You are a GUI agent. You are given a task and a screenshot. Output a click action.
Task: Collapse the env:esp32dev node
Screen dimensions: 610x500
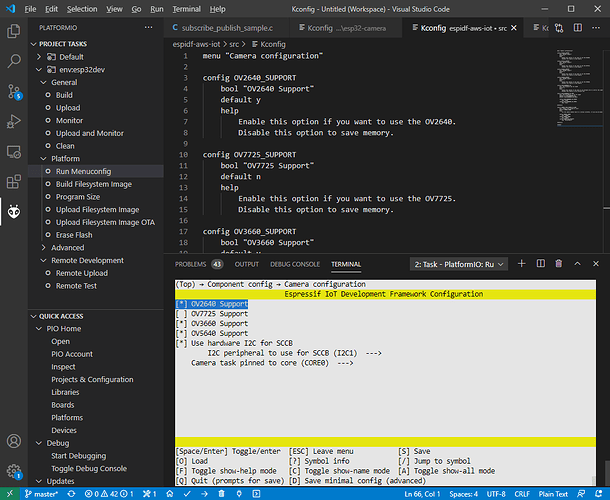[x=39, y=70]
